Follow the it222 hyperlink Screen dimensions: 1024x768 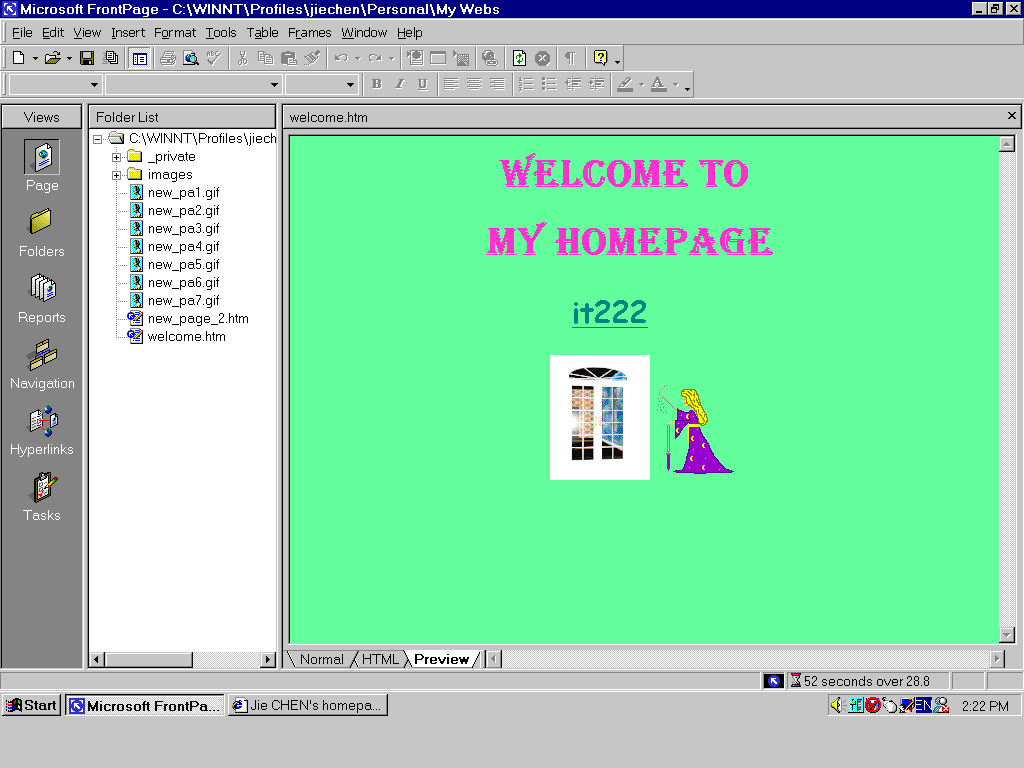[x=609, y=312]
